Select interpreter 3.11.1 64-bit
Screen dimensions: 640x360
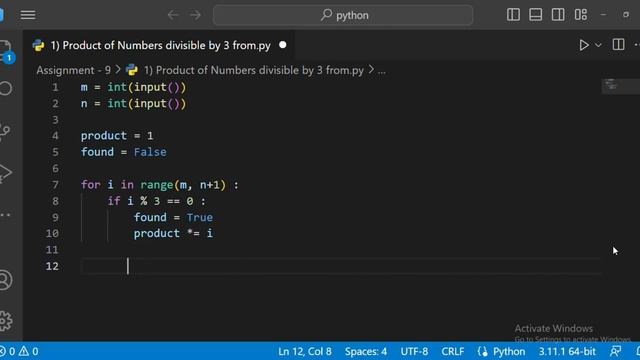pyautogui.click(x=567, y=351)
